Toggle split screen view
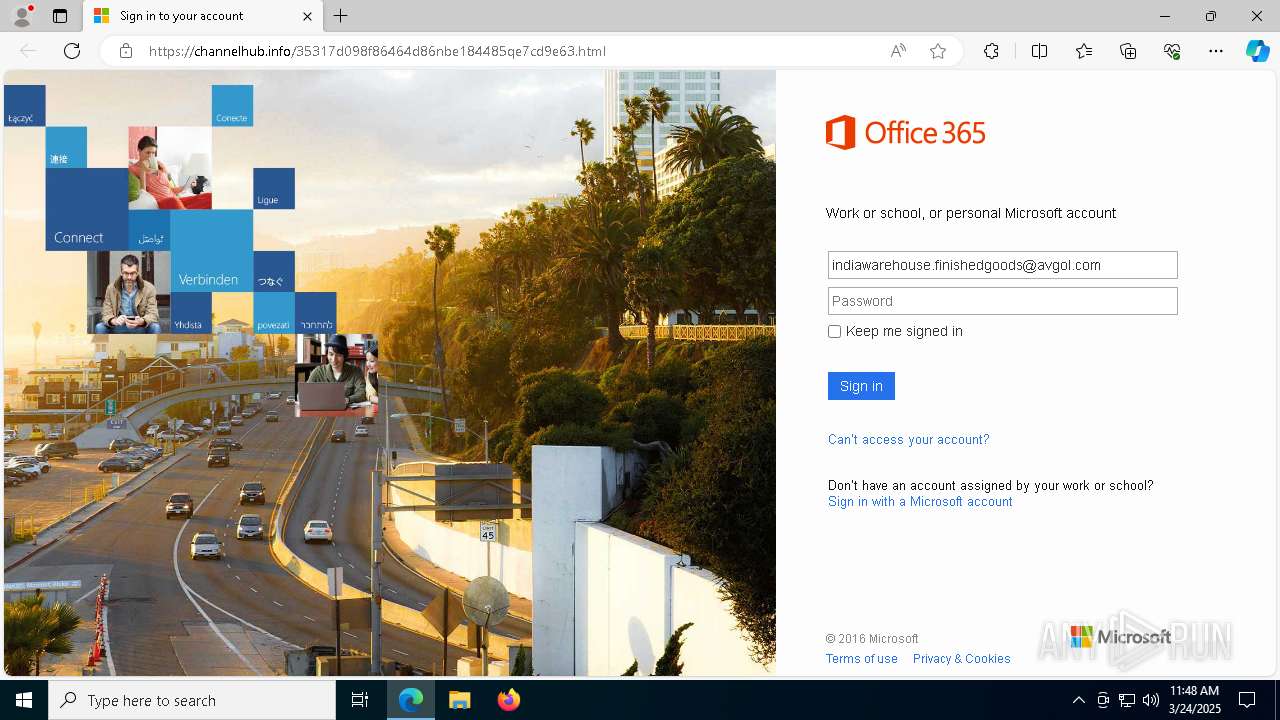This screenshot has width=1280, height=720. (x=1039, y=51)
